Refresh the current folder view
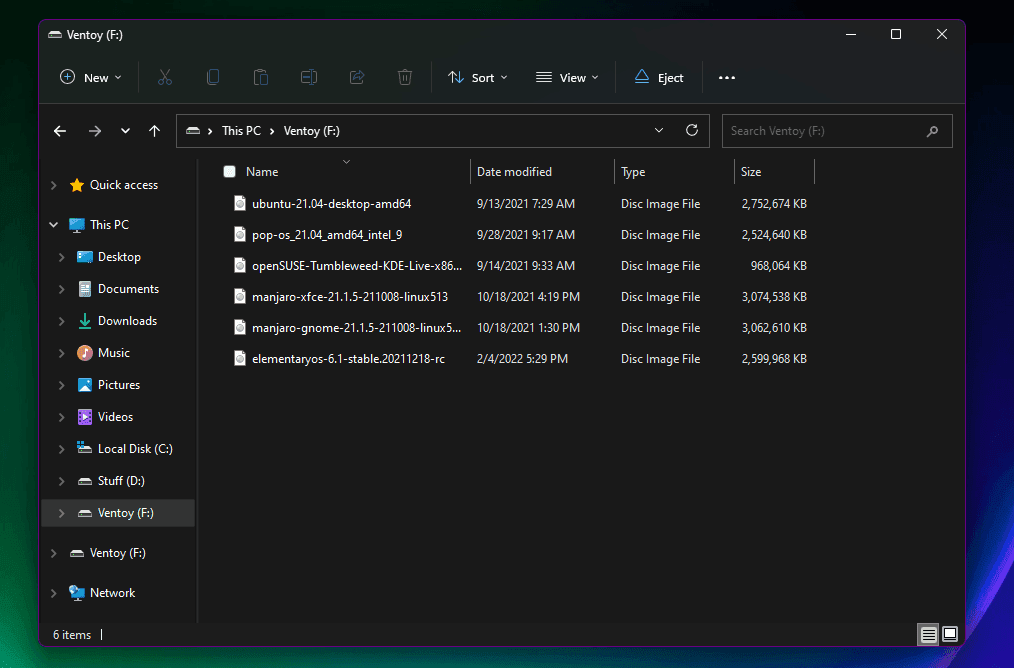The width and height of the screenshot is (1014, 668). (x=691, y=131)
